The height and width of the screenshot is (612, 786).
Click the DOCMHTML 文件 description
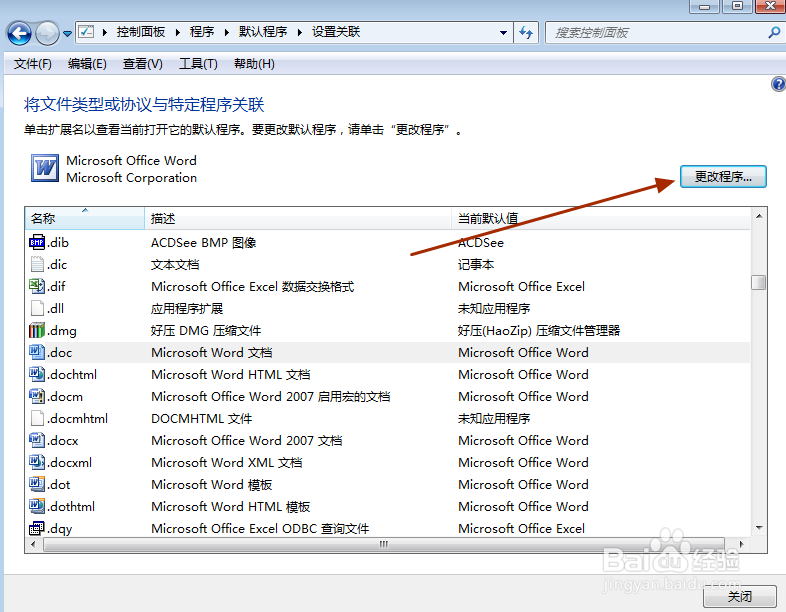pyautogui.click(x=202, y=419)
